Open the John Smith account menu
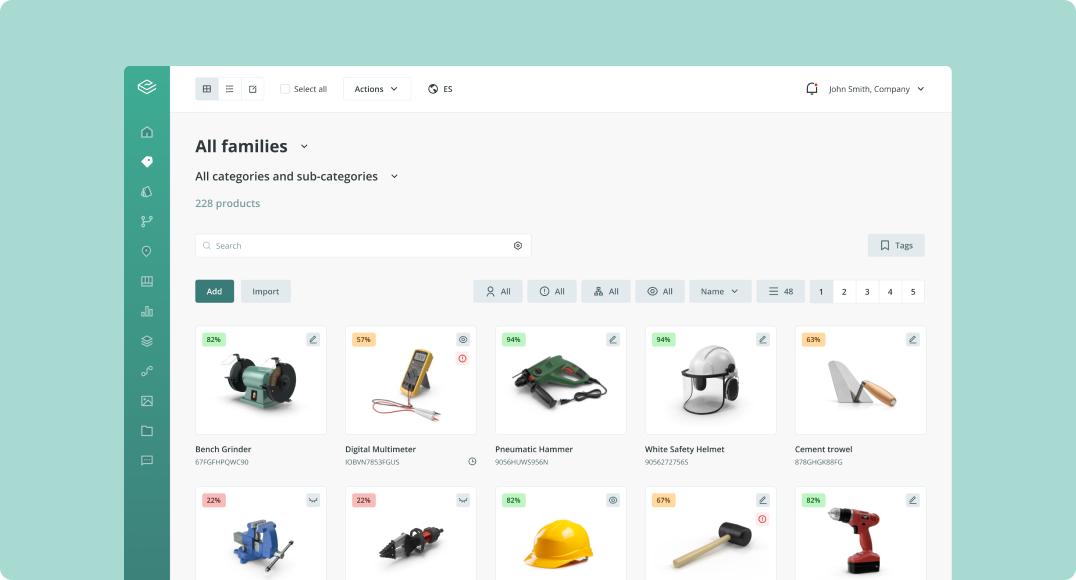Viewport: 1076px width, 580px height. [x=875, y=88]
